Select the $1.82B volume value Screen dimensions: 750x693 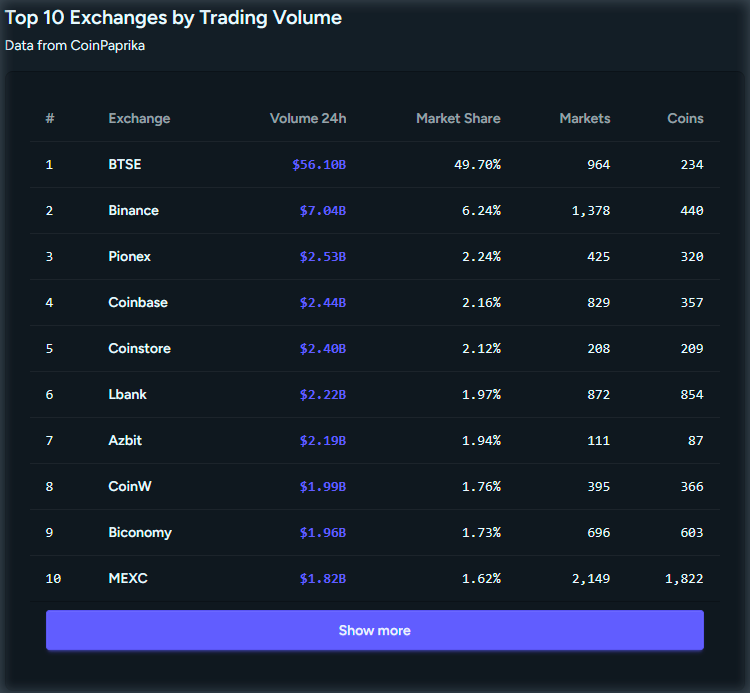(x=323, y=578)
